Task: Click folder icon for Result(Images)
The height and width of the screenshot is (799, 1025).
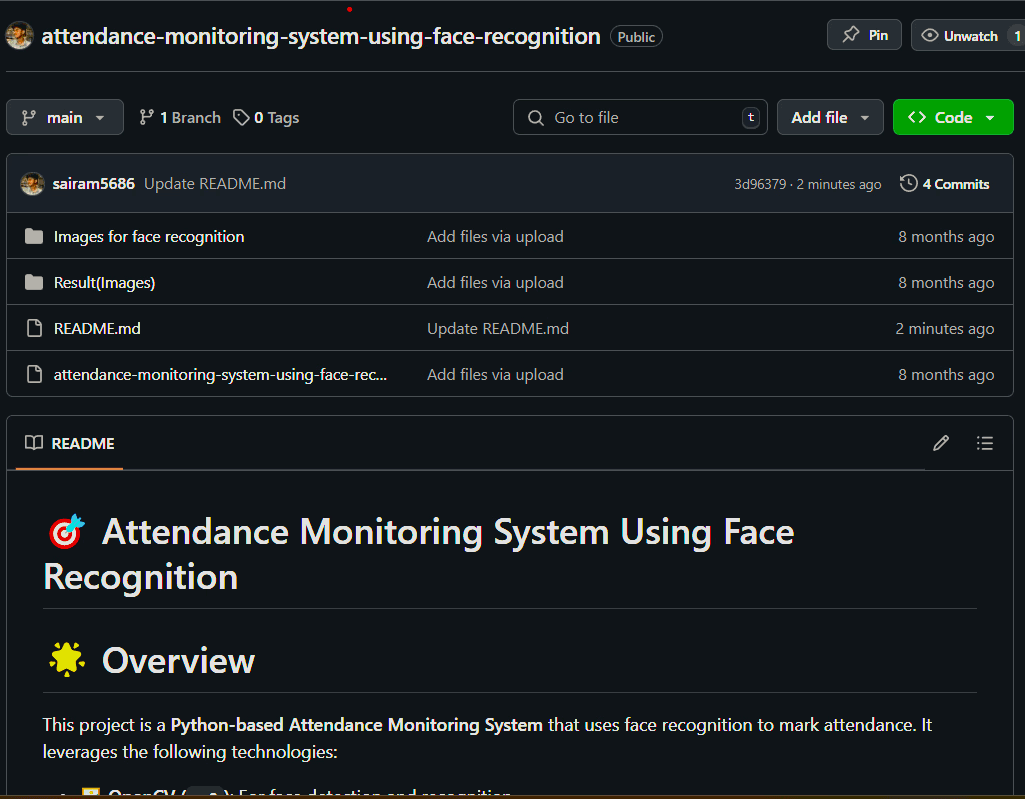Action: (x=34, y=282)
